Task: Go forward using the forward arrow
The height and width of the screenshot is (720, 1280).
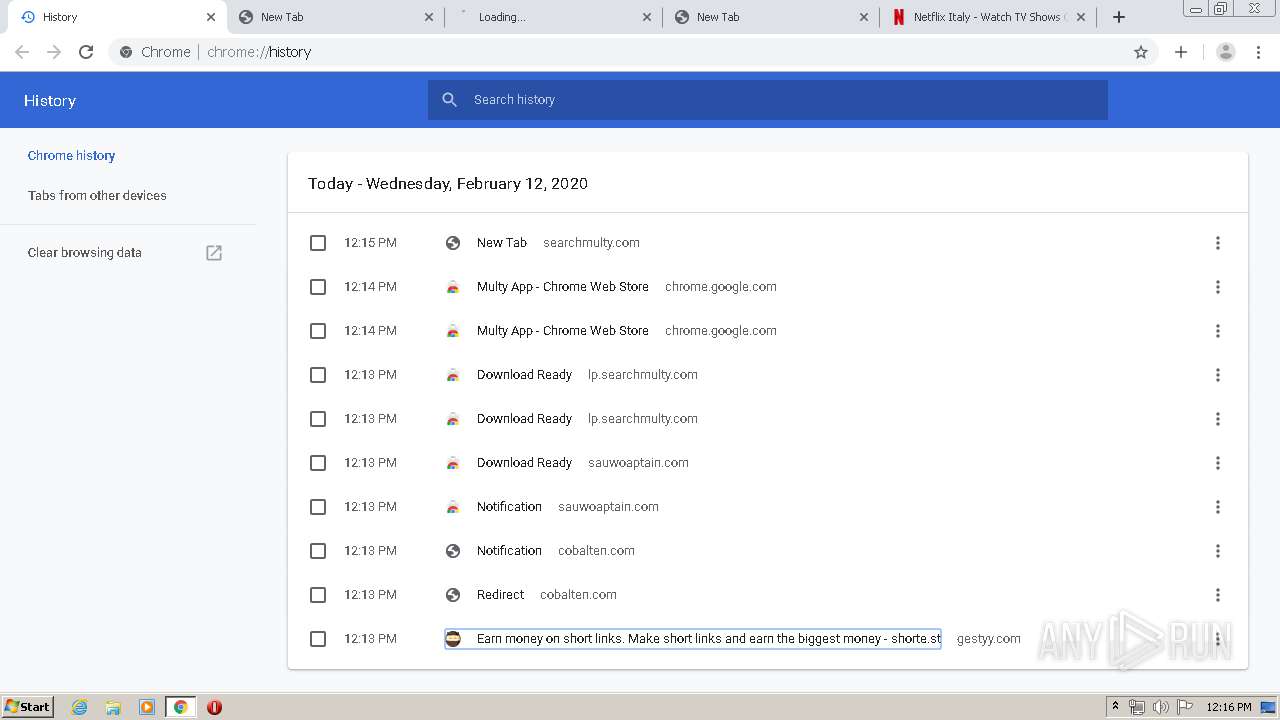Action: click(54, 52)
